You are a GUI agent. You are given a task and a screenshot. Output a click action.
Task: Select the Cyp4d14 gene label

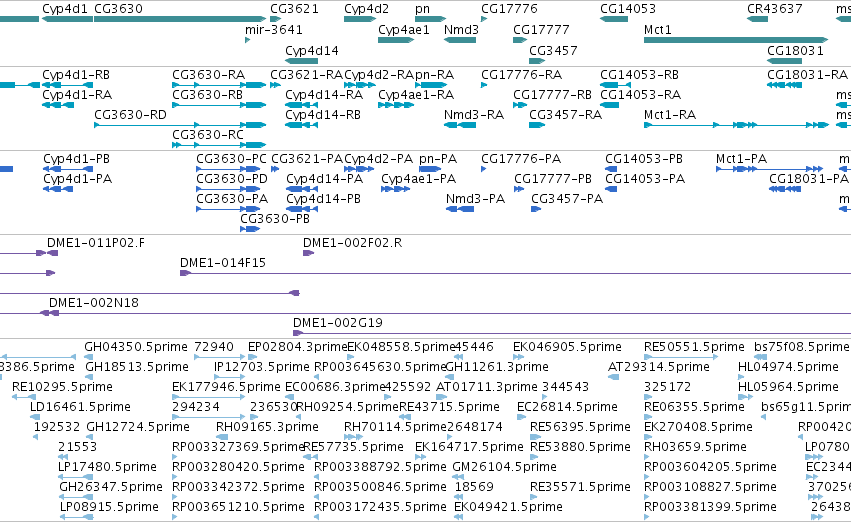pyautogui.click(x=312, y=51)
